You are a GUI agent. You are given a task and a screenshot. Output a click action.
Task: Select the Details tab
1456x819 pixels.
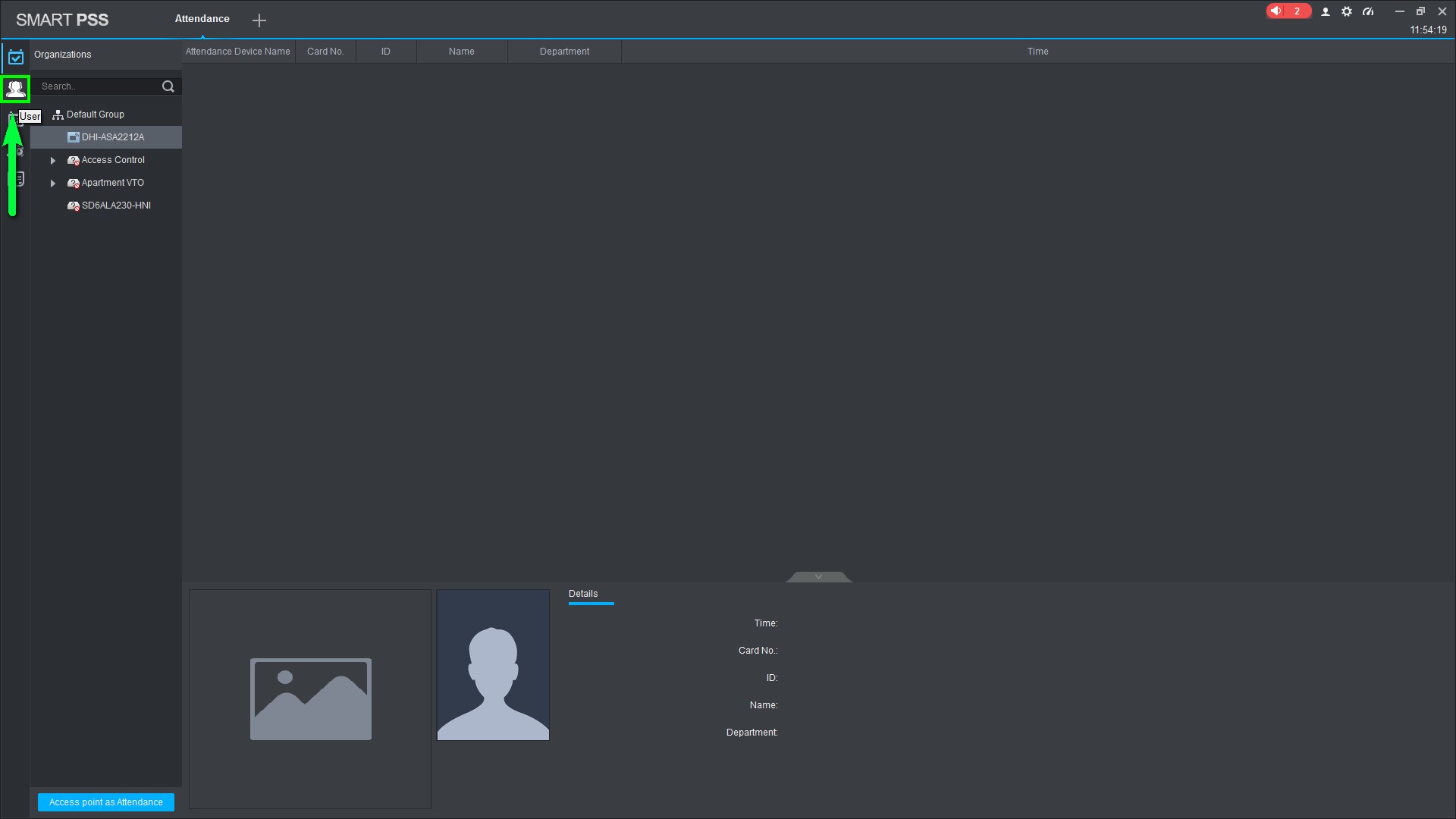(x=583, y=594)
